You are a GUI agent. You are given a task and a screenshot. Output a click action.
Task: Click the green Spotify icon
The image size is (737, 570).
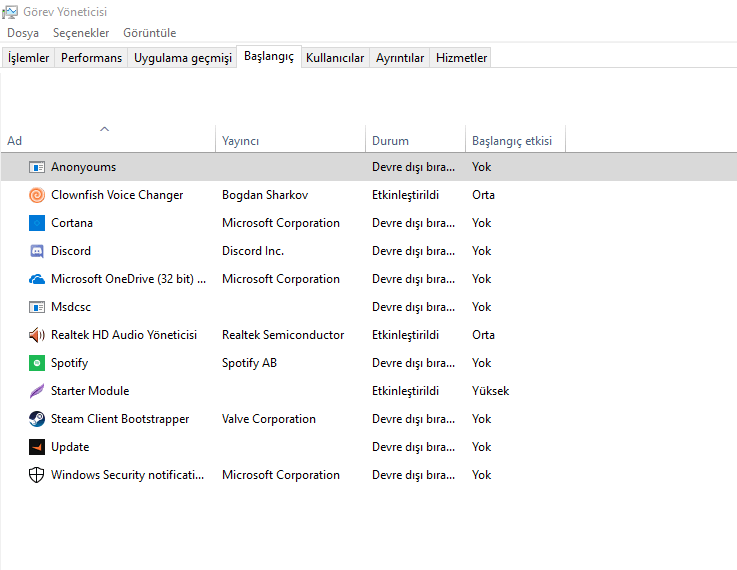[37, 363]
